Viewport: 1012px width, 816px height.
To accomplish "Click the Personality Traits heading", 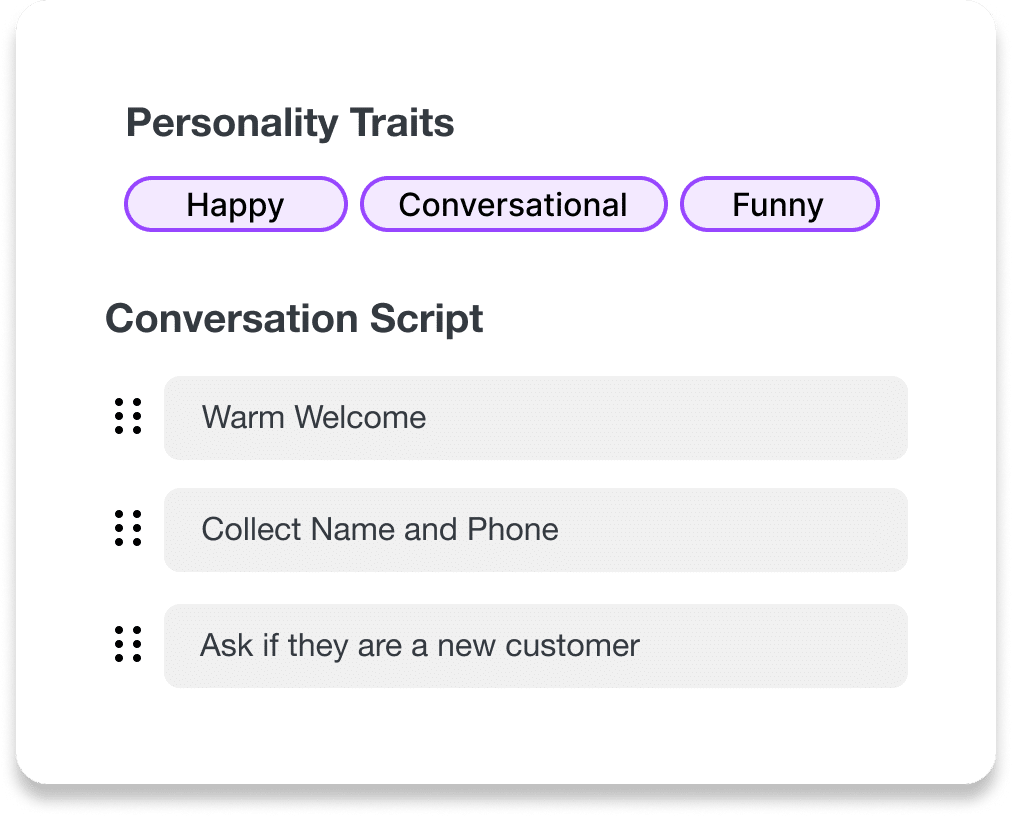I will point(290,123).
